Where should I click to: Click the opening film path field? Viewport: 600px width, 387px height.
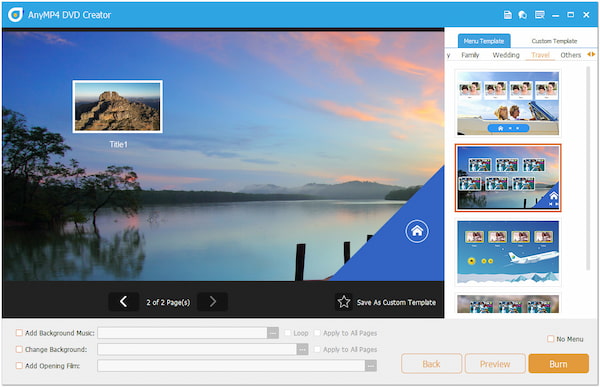[x=232, y=366]
